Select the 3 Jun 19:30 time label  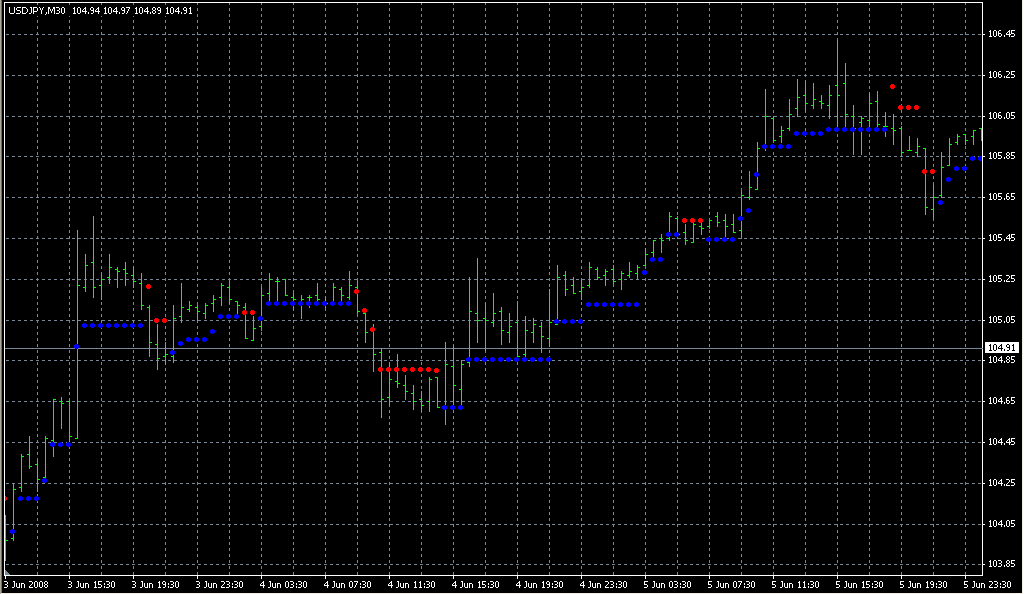155,584
